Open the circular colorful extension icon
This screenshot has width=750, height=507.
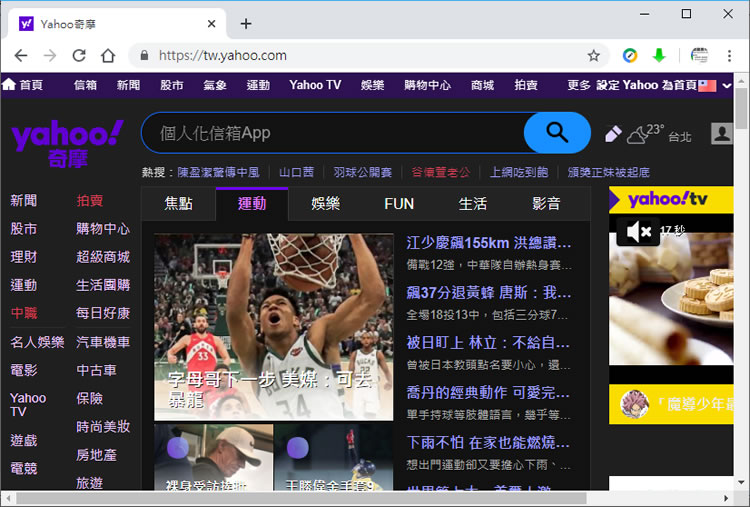630,55
